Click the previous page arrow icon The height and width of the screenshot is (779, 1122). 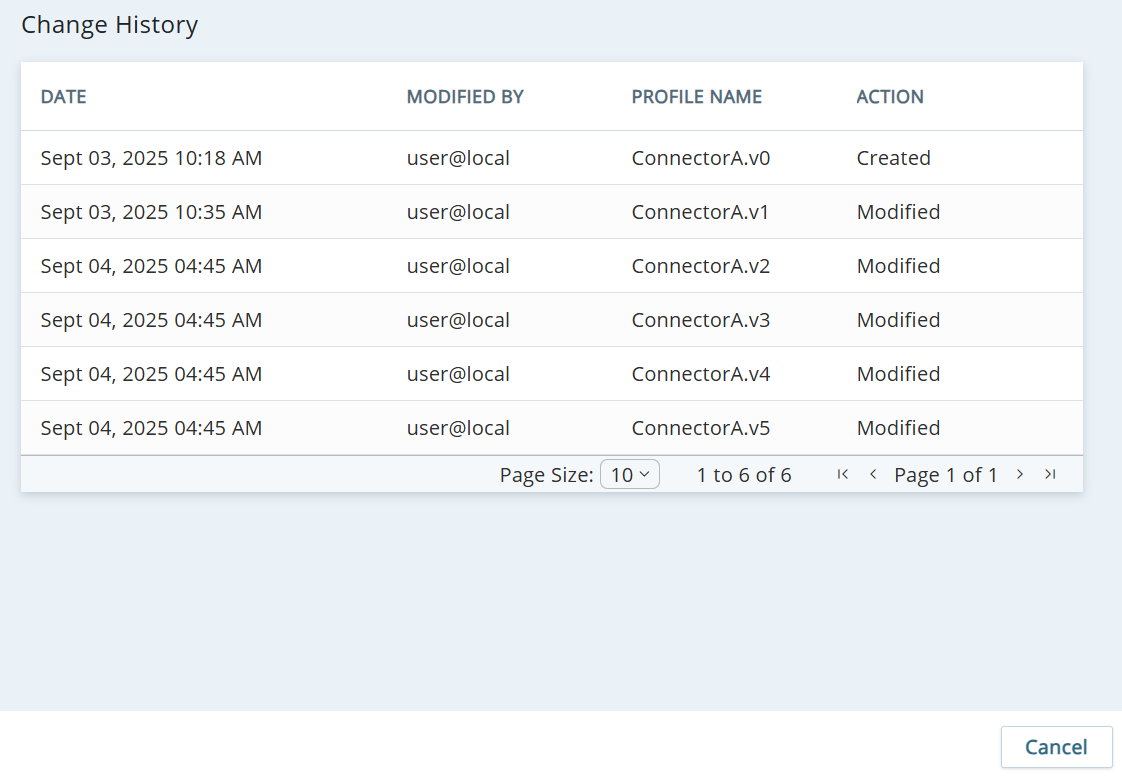coord(873,475)
